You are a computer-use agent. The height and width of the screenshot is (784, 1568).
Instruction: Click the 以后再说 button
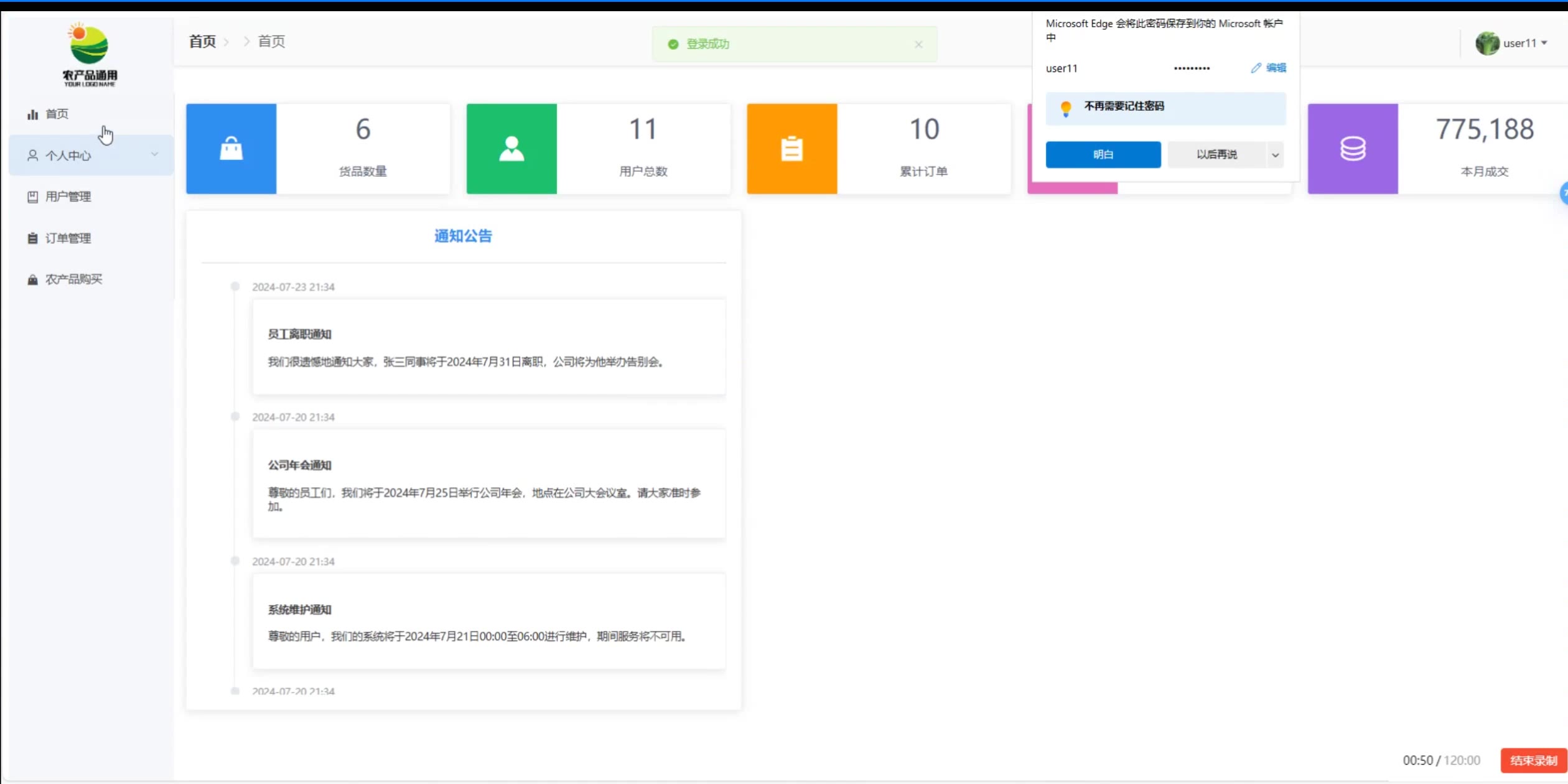(1216, 154)
